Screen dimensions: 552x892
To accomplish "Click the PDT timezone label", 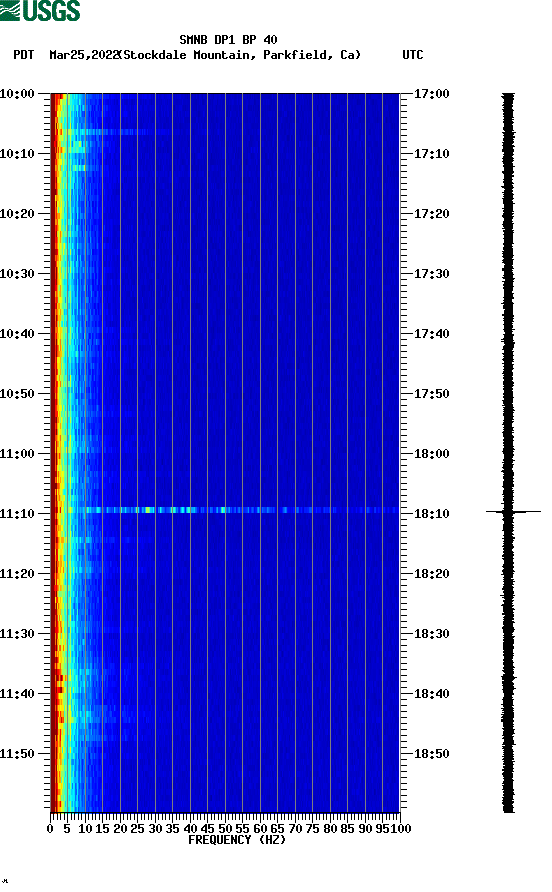I will coord(23,55).
